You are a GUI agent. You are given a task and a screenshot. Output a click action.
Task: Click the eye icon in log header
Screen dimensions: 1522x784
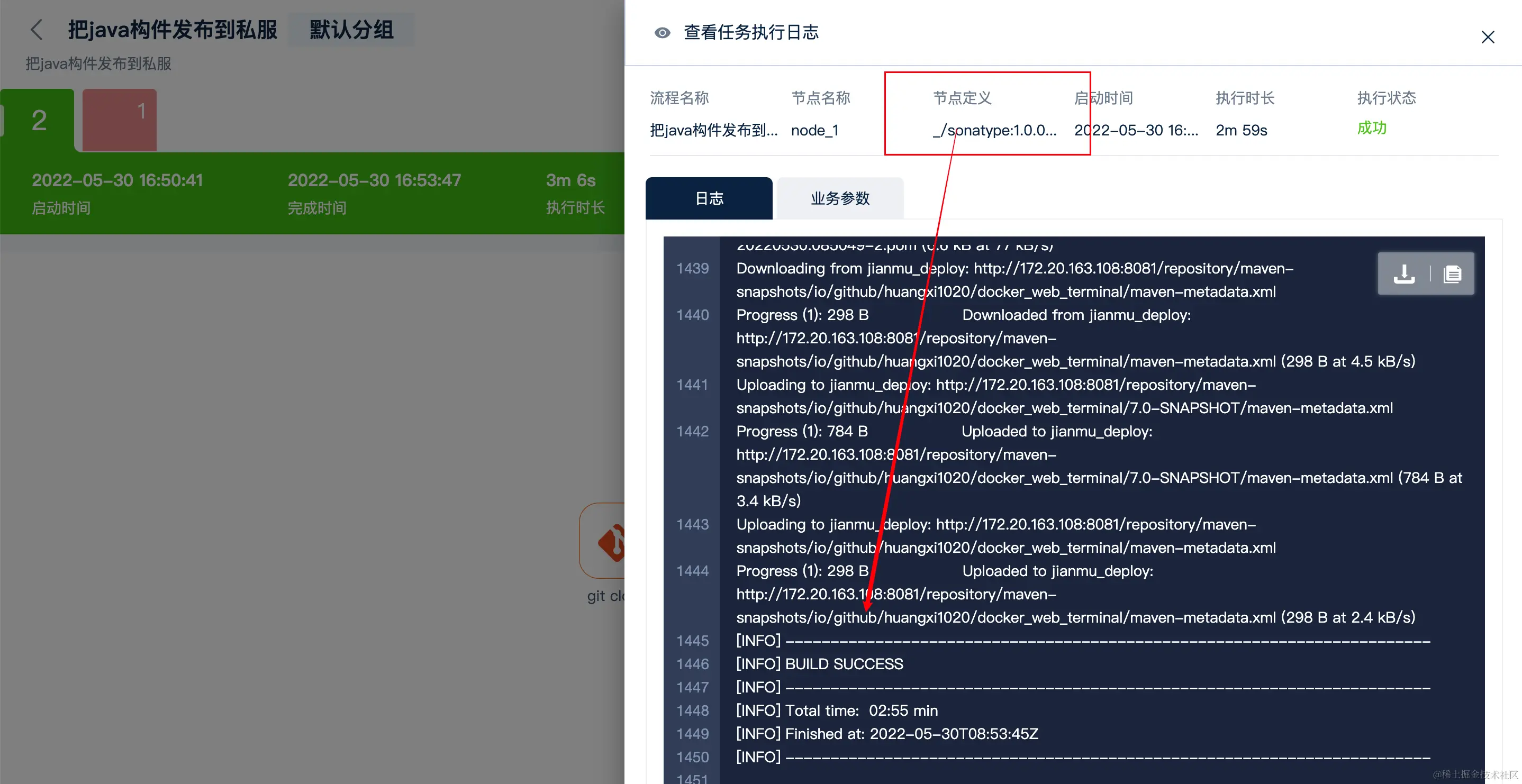pos(663,32)
